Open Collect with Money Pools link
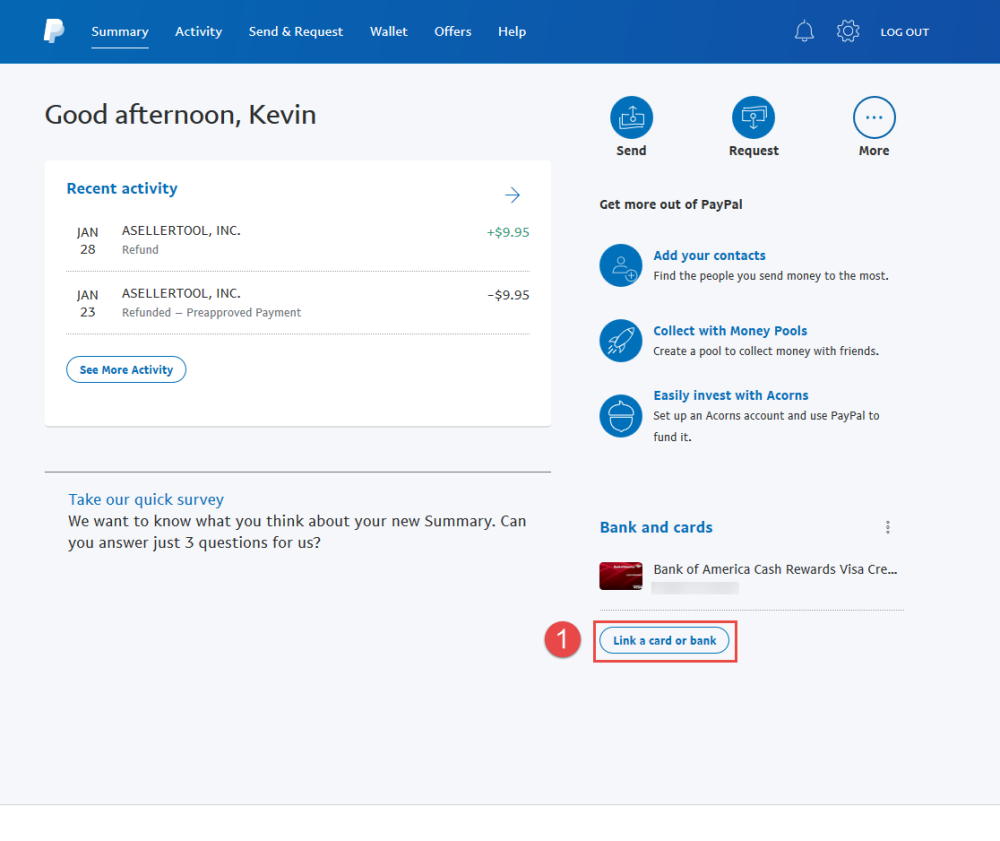The width and height of the screenshot is (1000, 841). click(x=730, y=331)
